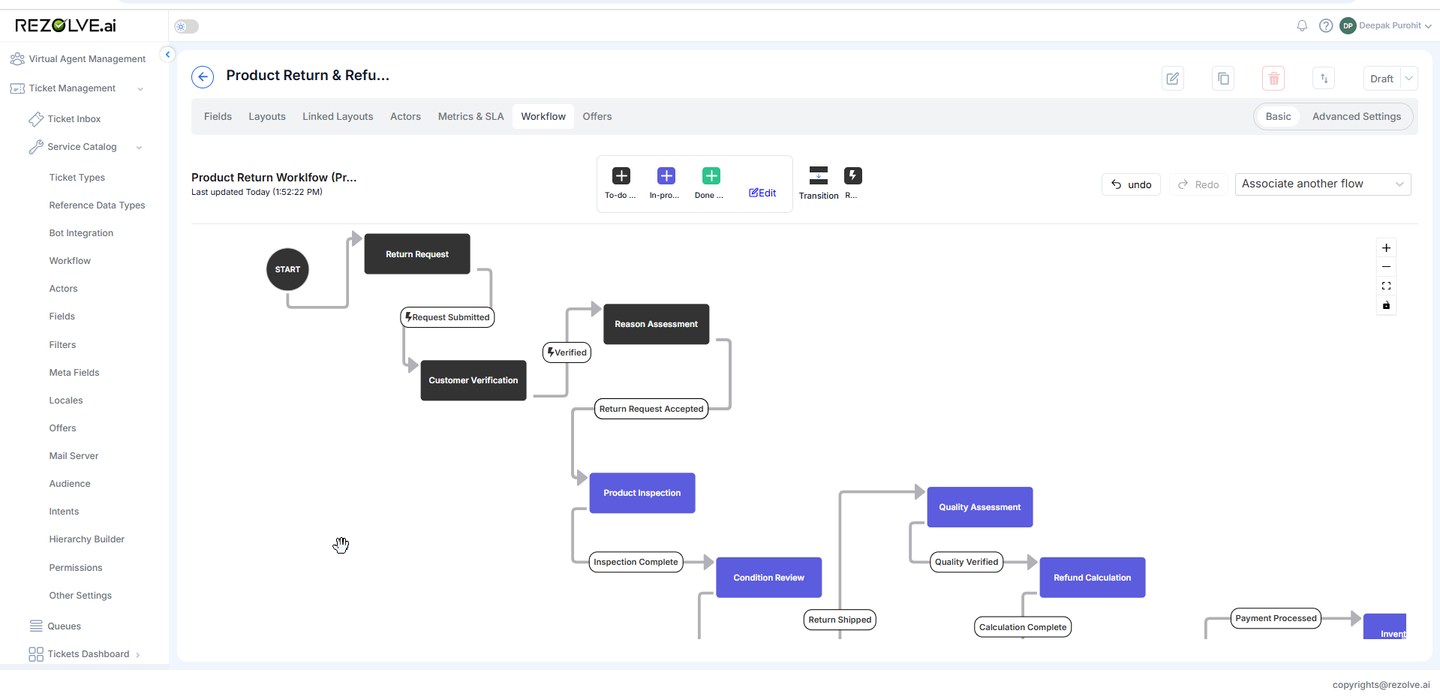Image resolution: width=1440 pixels, height=696 pixels.
Task: Click the import/export arrows icon
Action: 1324,78
